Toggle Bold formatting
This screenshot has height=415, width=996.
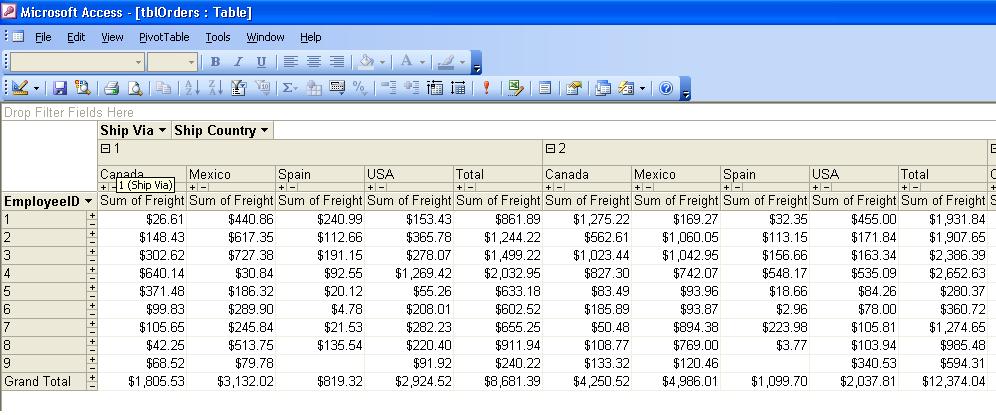pos(215,62)
